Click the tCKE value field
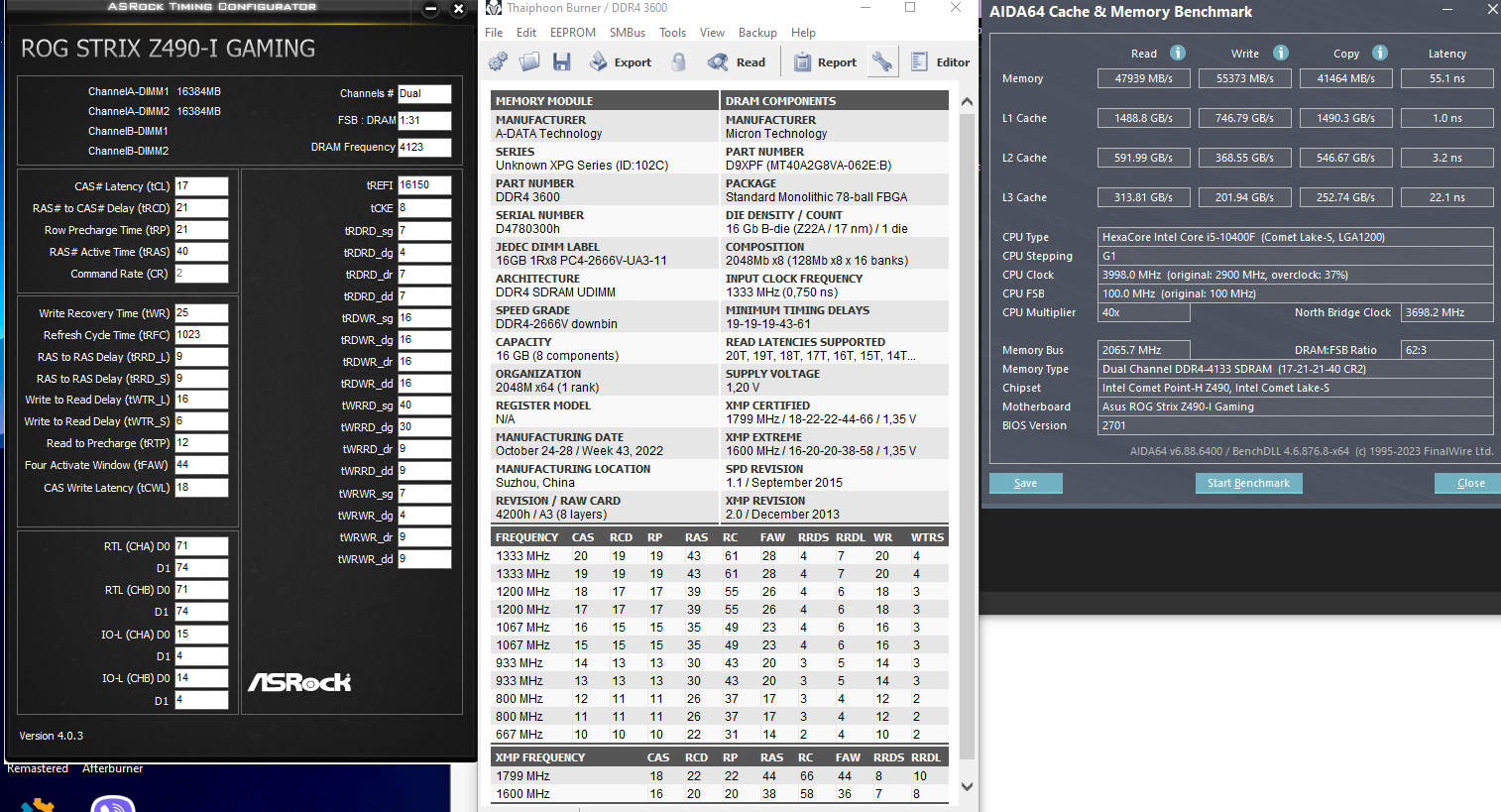This screenshot has height=812, width=1501. [x=424, y=208]
